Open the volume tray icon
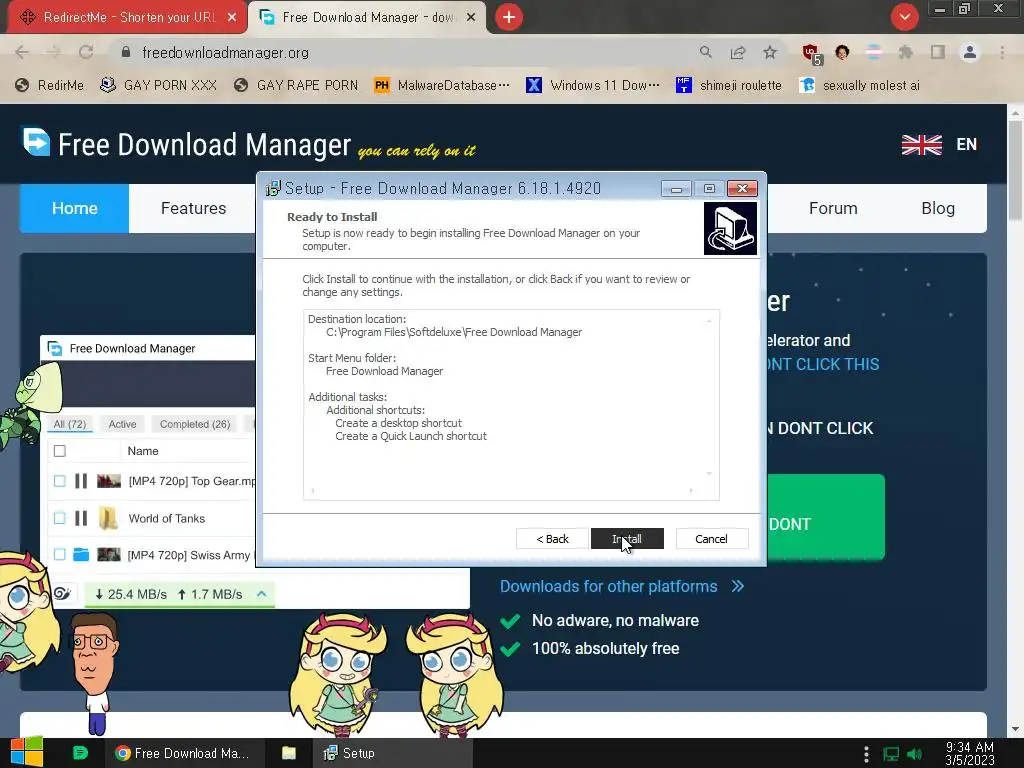This screenshot has height=768, width=1024. point(915,754)
